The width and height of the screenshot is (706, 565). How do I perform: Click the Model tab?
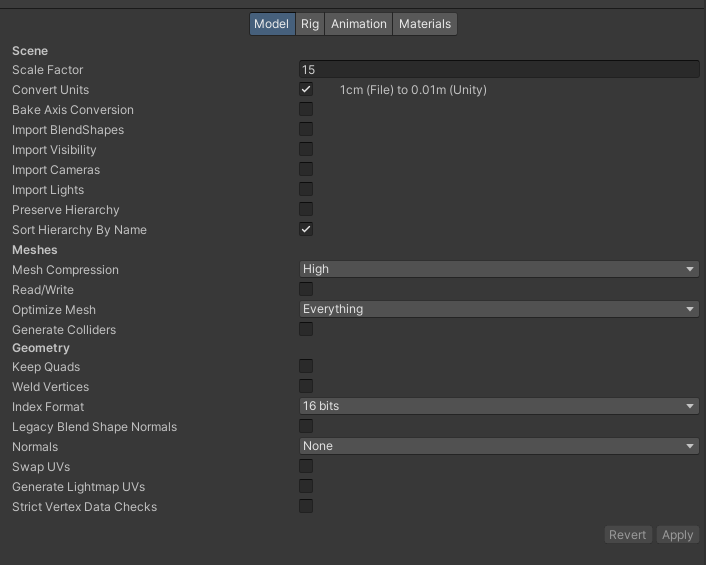[x=272, y=24]
